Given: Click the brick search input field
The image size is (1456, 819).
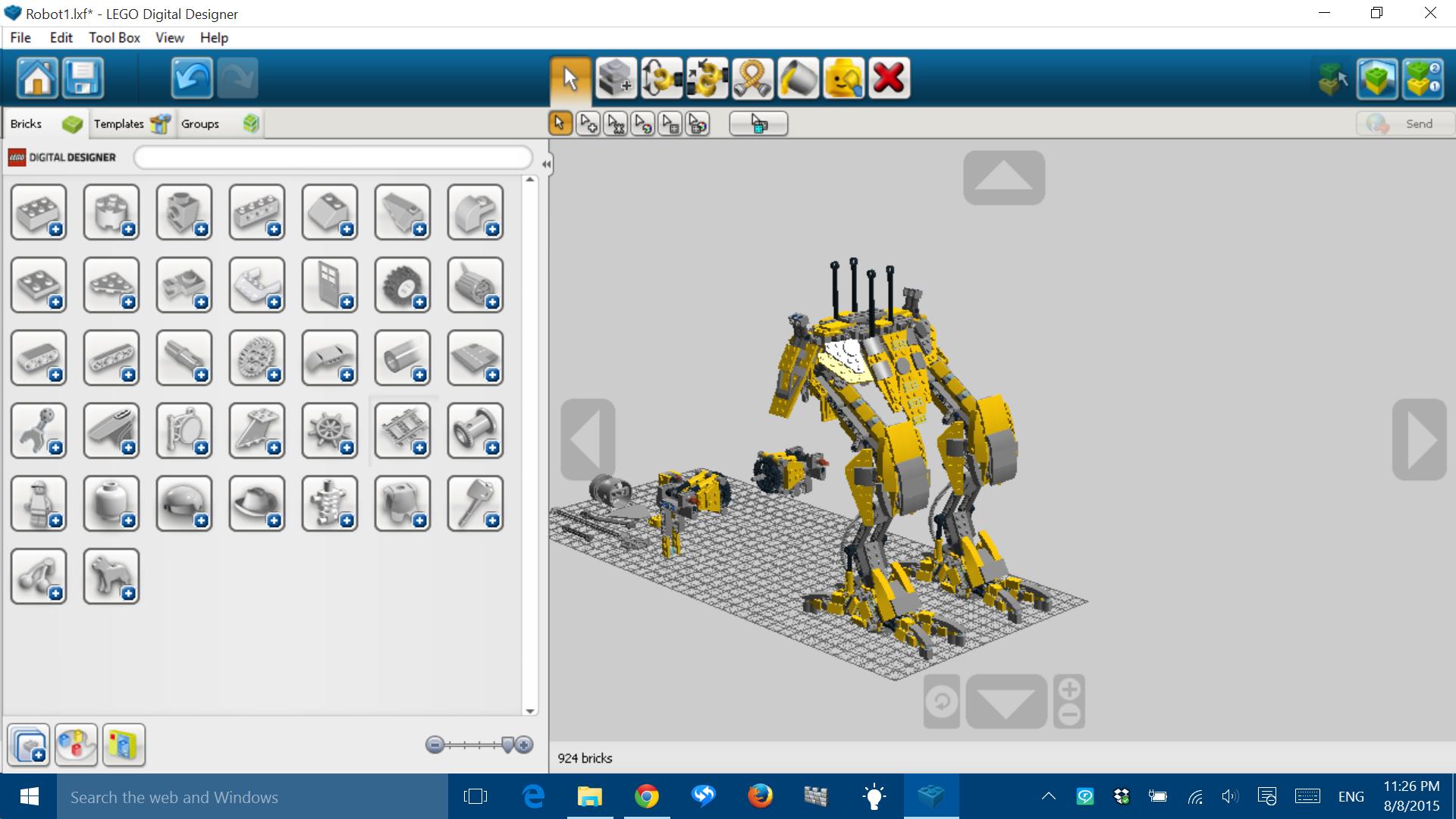Looking at the screenshot, I should tap(334, 158).
